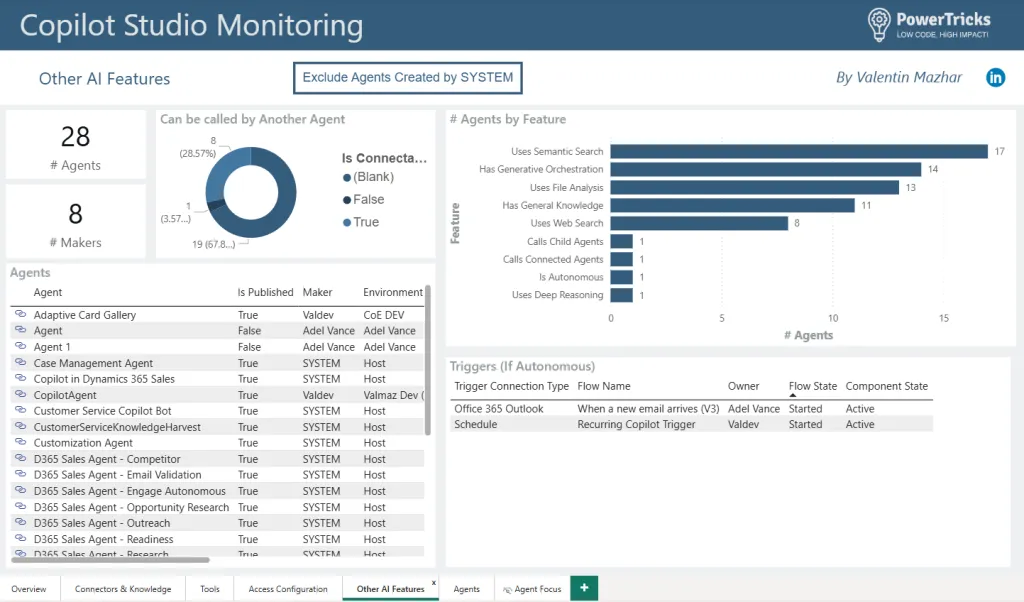Screen dimensions: 1024x602
Task: Open link icon for CustomerServiceKnowledgeHarvest
Action: click(x=20, y=426)
